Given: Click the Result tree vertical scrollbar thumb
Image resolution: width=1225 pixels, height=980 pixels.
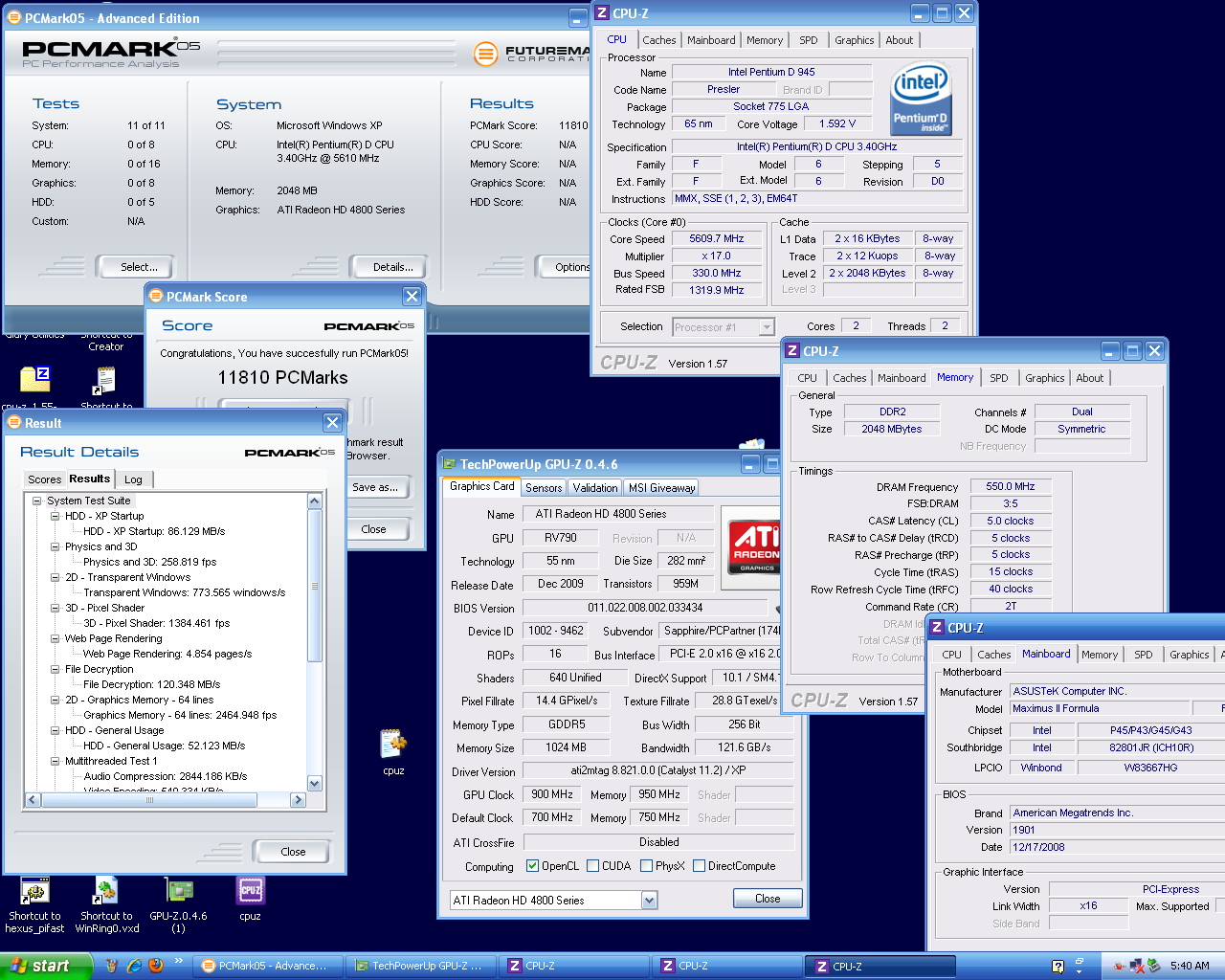Looking at the screenshot, I should 315,586.
